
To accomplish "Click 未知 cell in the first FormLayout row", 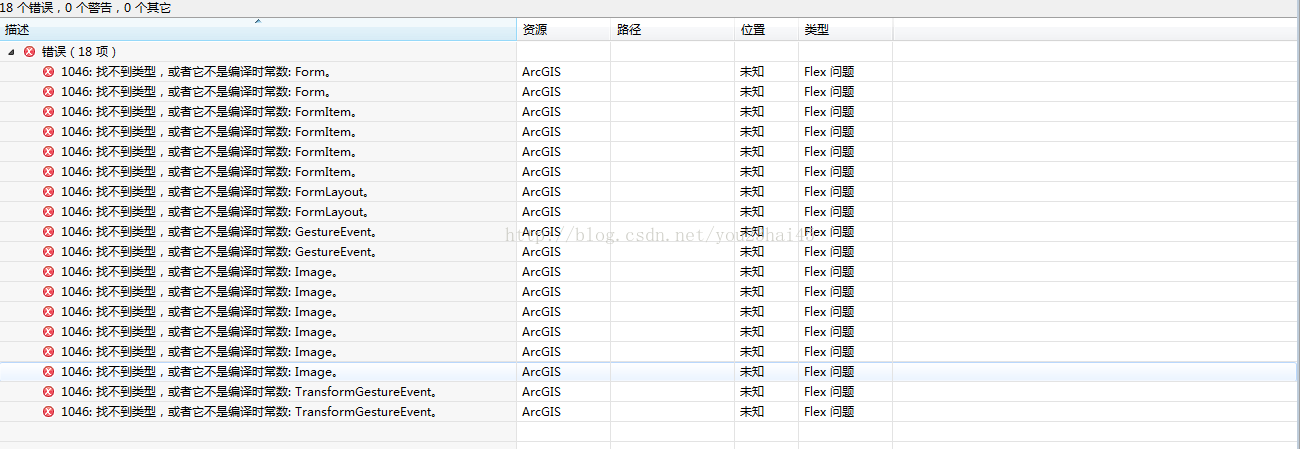I will [752, 191].
